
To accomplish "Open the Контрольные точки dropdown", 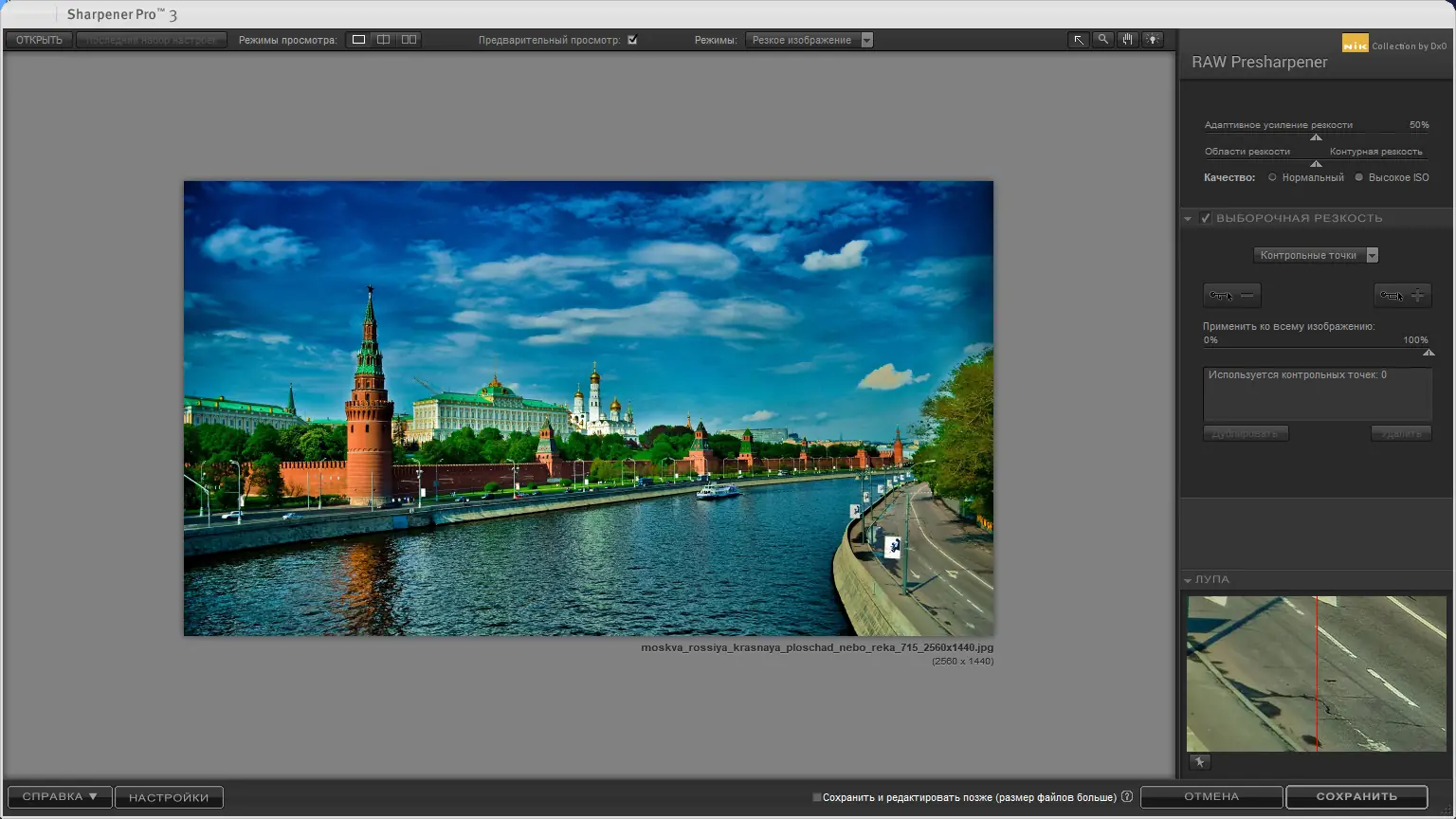I will 1315,255.
